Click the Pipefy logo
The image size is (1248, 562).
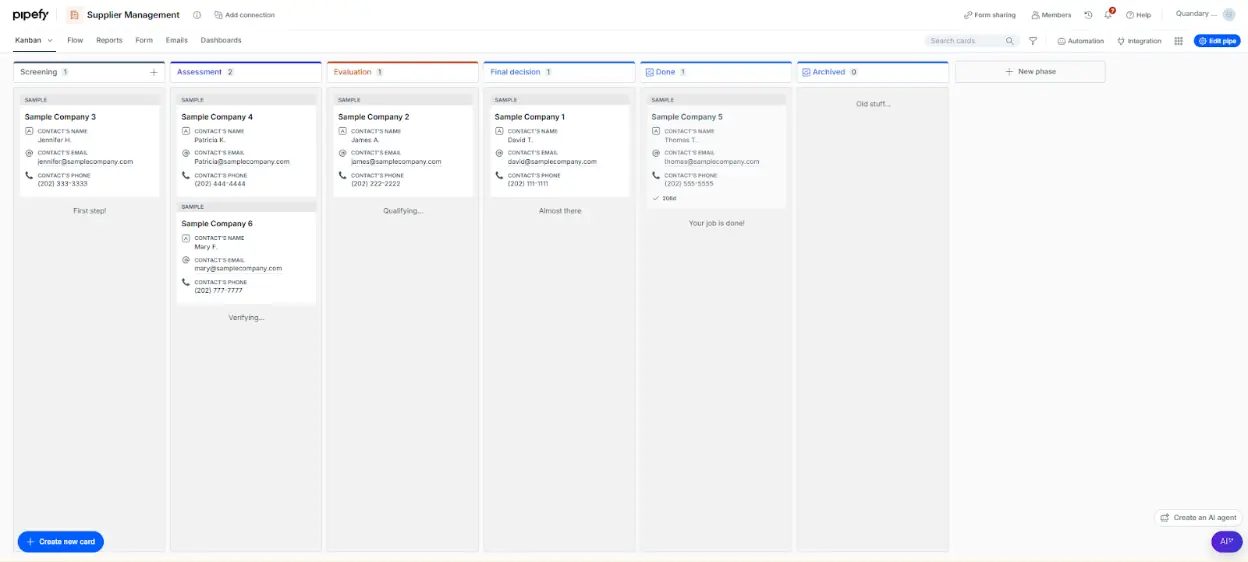pyautogui.click(x=30, y=15)
